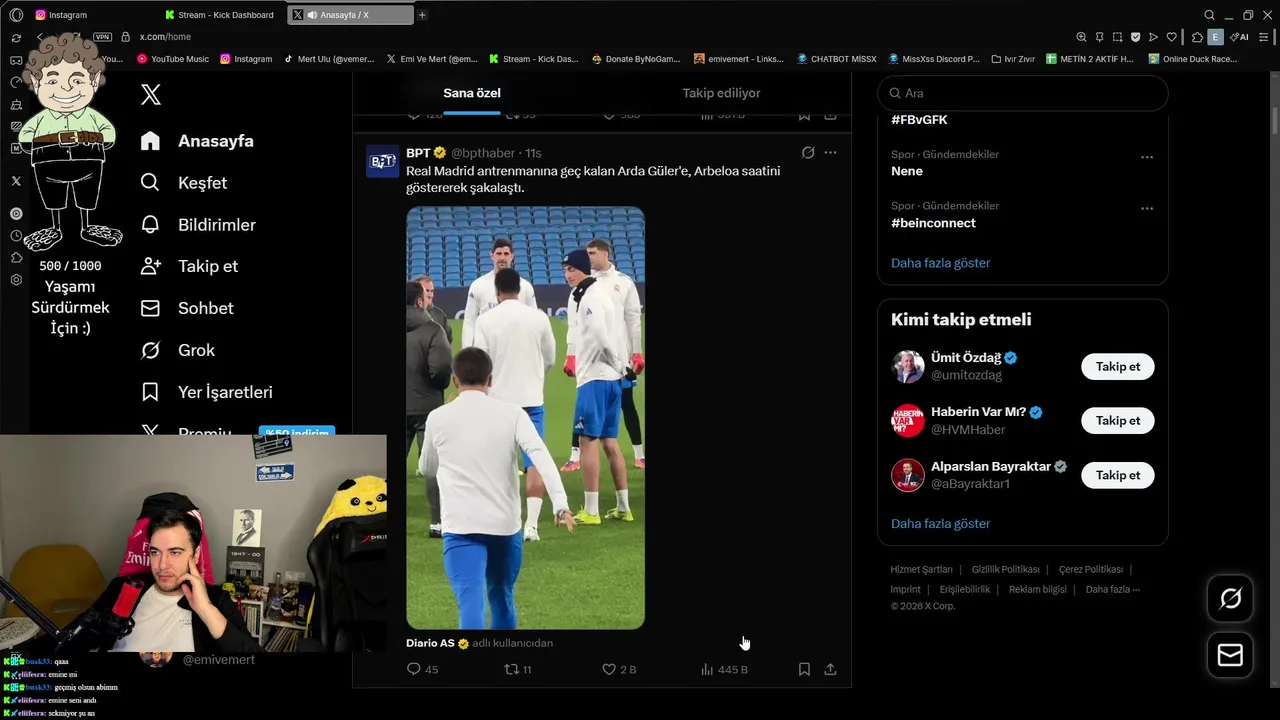This screenshot has width=1280, height=720.
Task: Bookmark the BPT tweet
Action: 804,669
